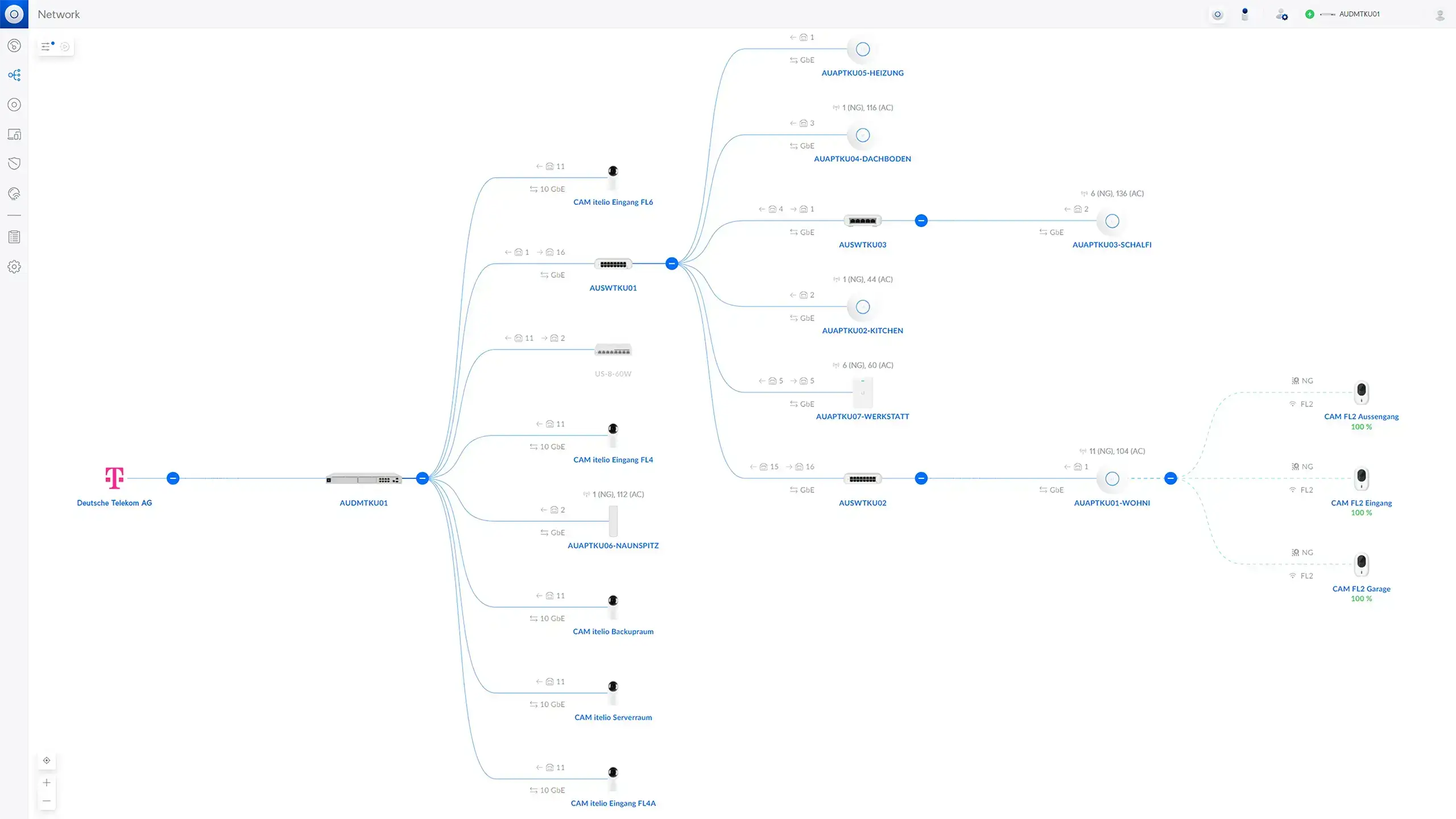
Task: Open Client Devices icon in sidebar
Action: coord(14,134)
